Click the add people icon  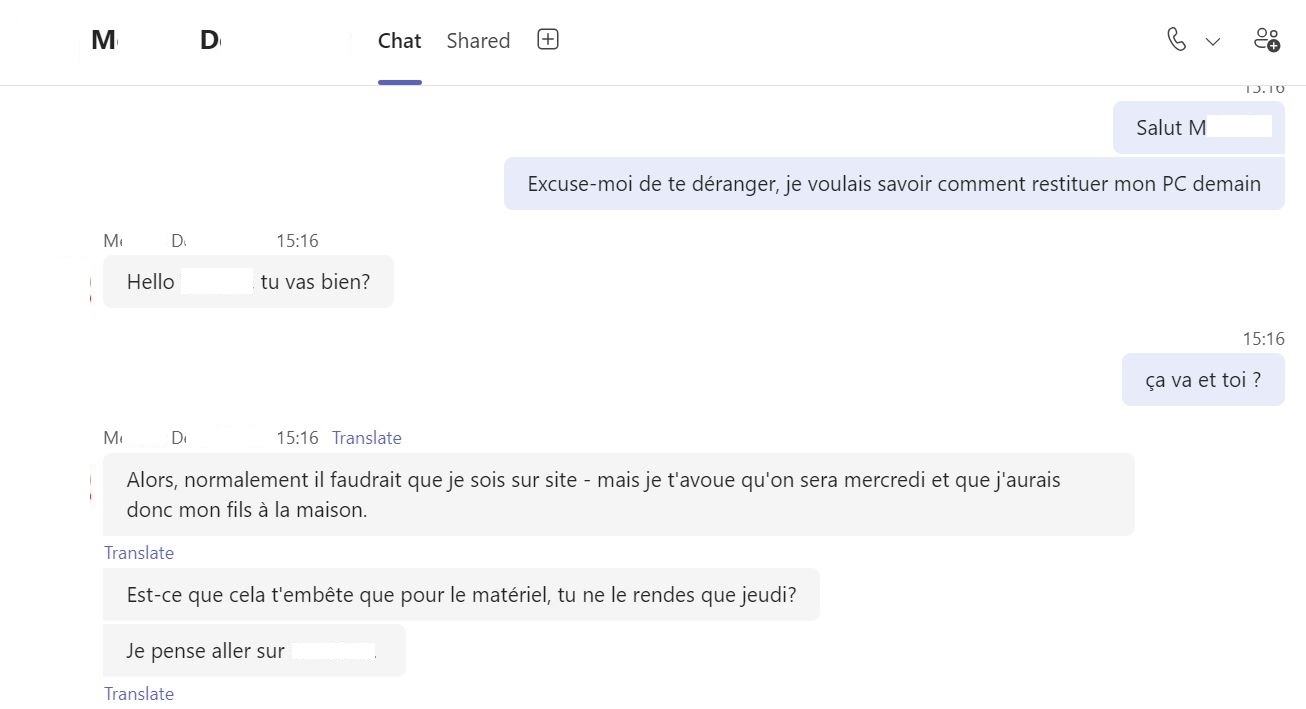[1266, 40]
